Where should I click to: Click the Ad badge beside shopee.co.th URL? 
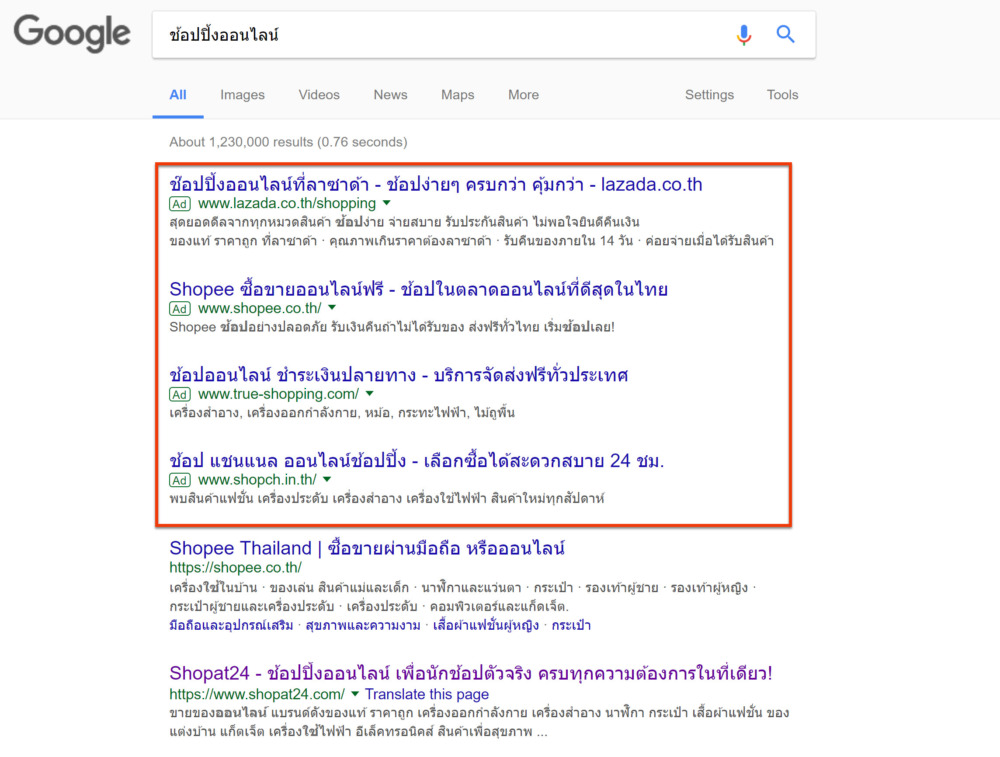pos(180,309)
